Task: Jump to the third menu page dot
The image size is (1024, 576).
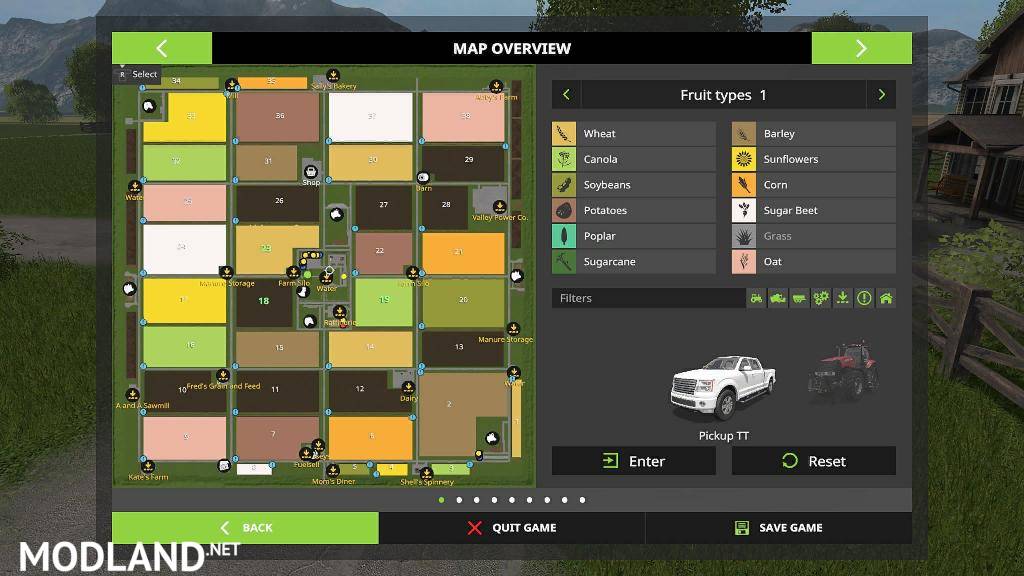Action: [477, 500]
